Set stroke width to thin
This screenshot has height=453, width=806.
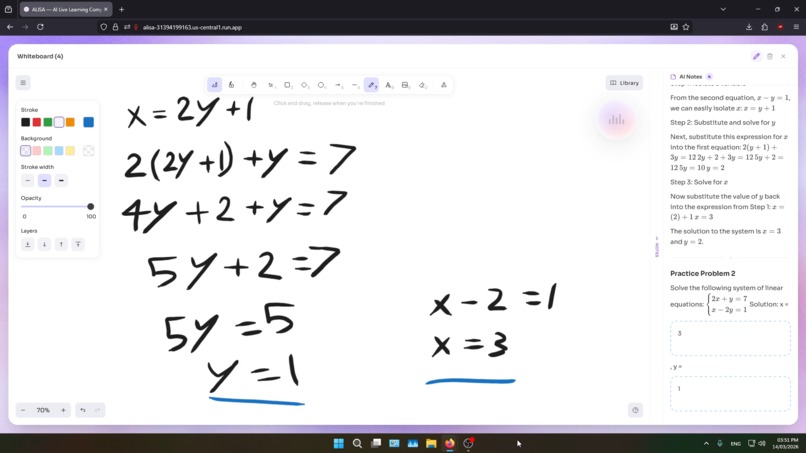tap(28, 180)
